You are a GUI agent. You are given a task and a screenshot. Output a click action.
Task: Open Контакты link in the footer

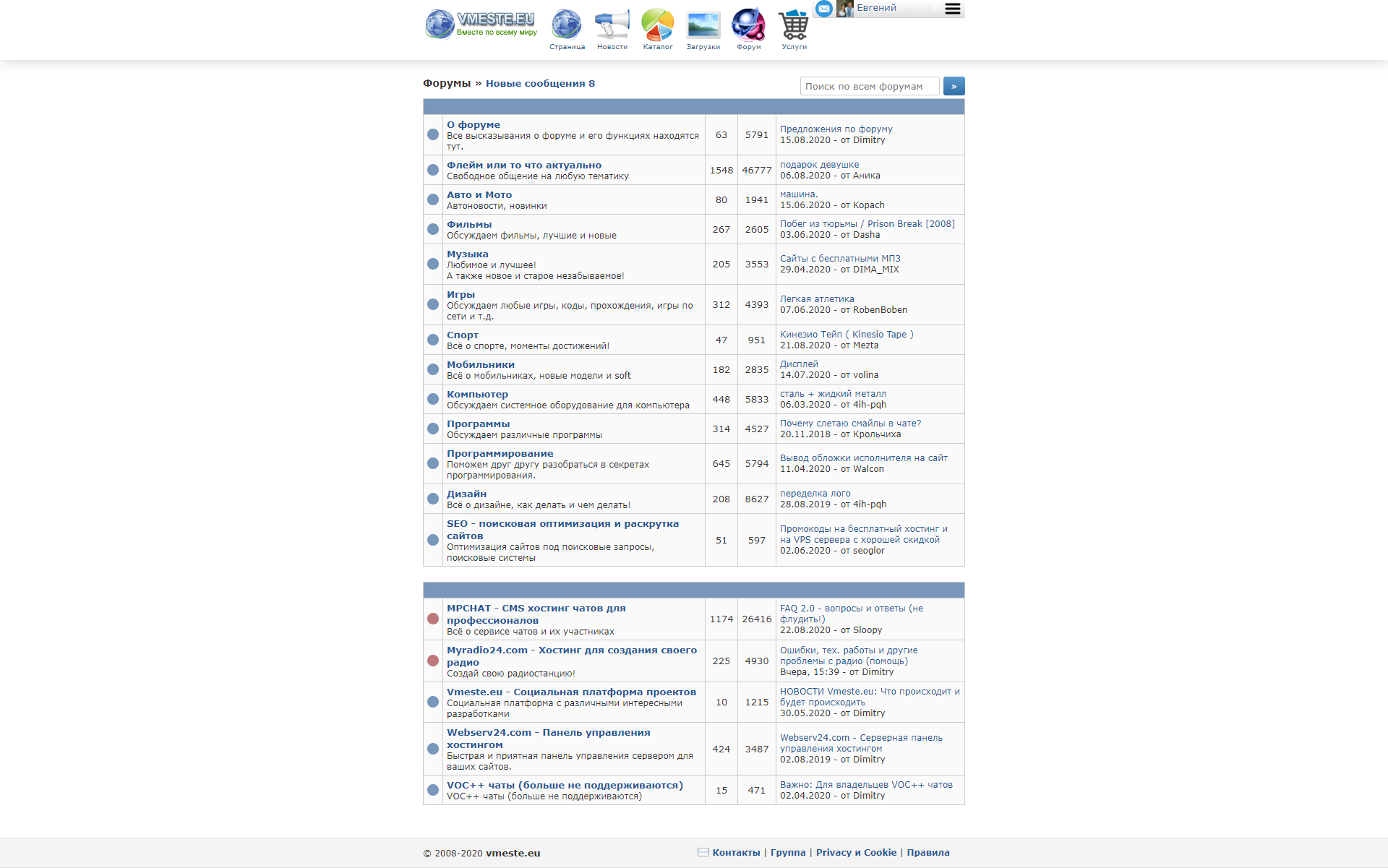point(736,853)
